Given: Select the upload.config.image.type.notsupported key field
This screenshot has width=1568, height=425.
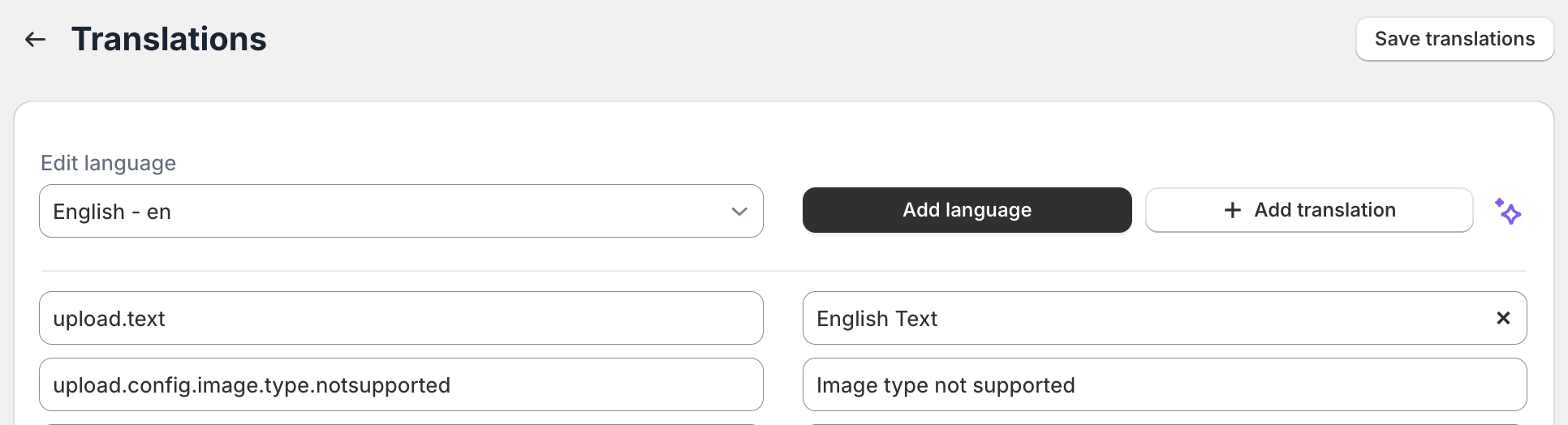Looking at the screenshot, I should pyautogui.click(x=401, y=384).
